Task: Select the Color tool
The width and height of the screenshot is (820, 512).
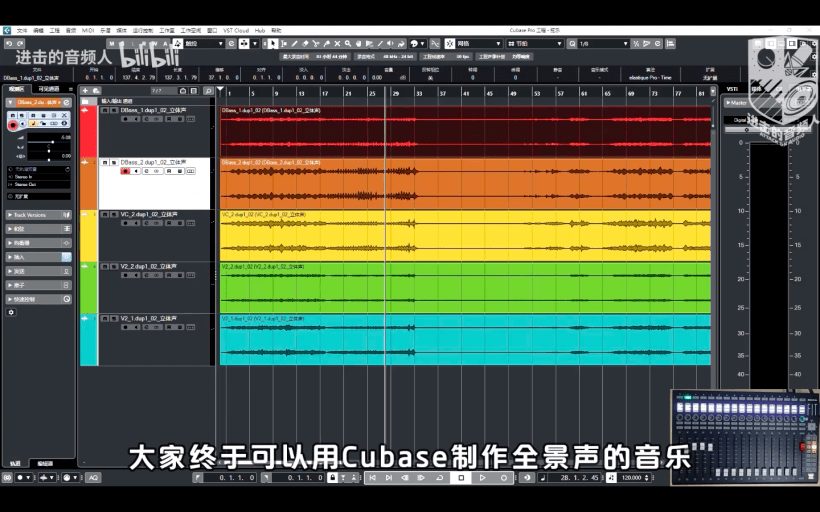Action: pyautogui.click(x=401, y=44)
